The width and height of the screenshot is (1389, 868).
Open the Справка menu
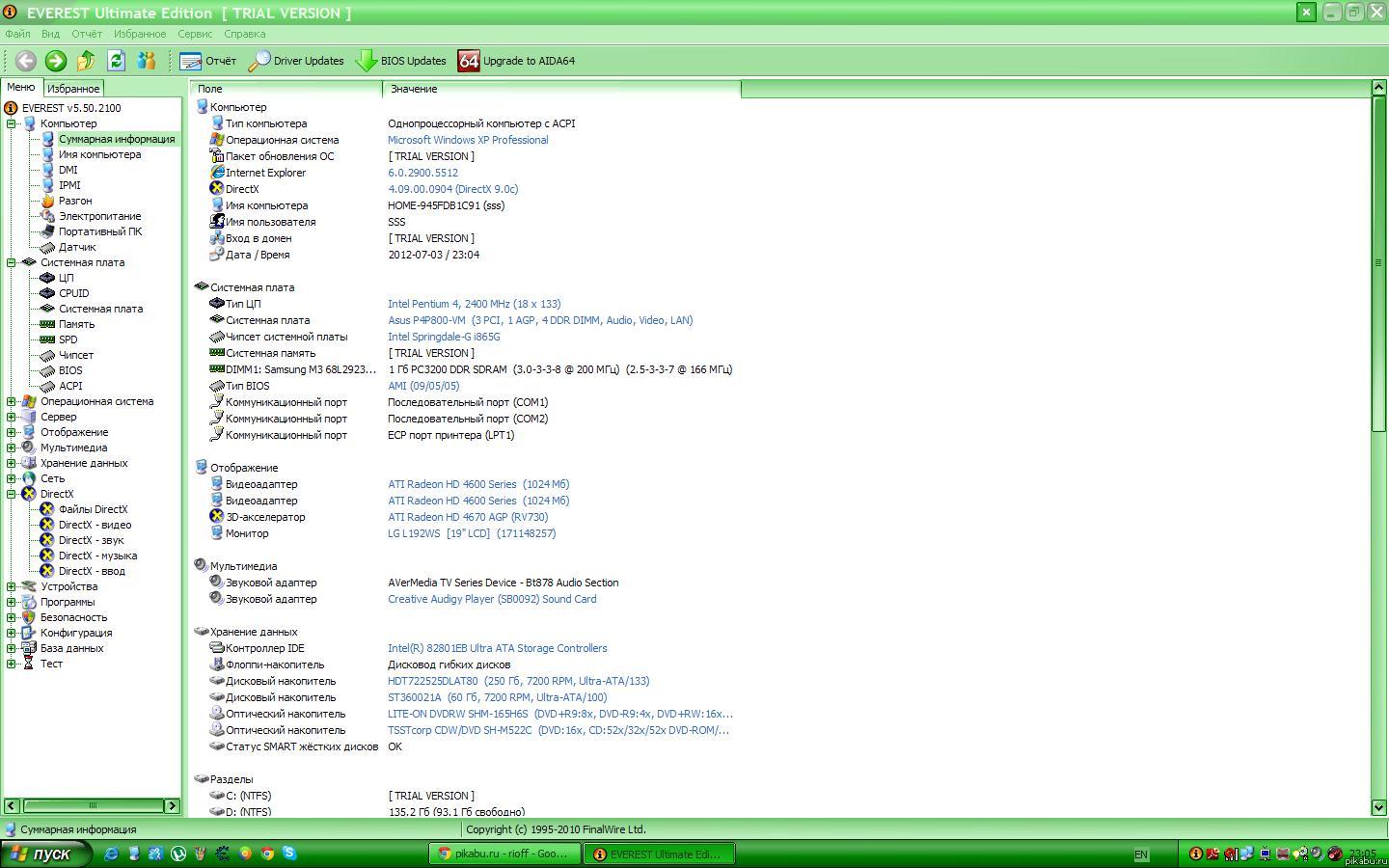[244, 34]
